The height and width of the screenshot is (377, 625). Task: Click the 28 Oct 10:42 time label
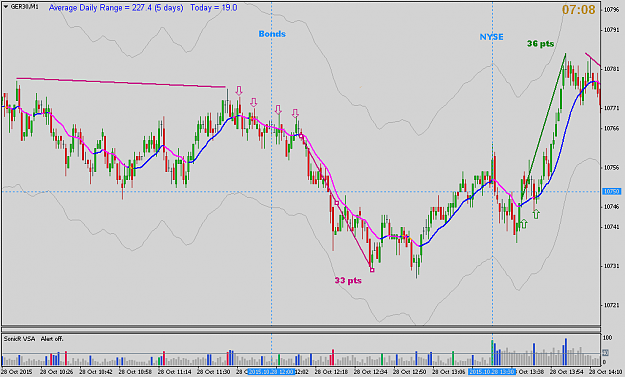click(96, 372)
